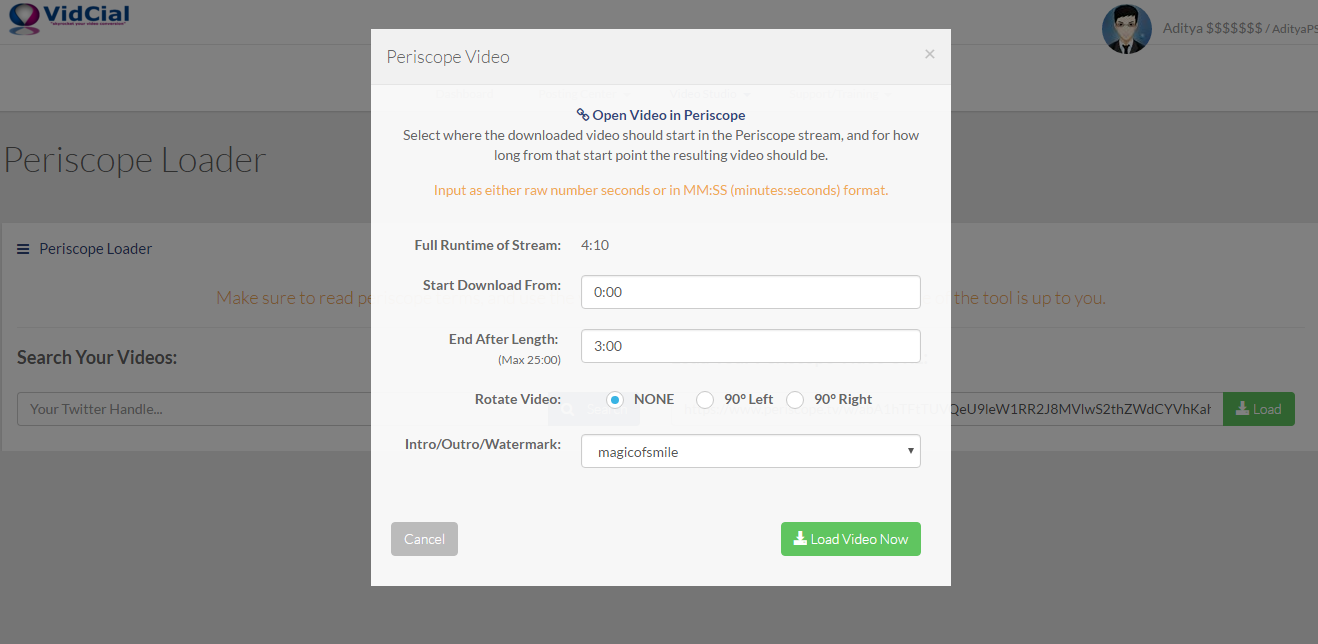Click the green Load button
The width and height of the screenshot is (1318, 644).
coord(1258,409)
